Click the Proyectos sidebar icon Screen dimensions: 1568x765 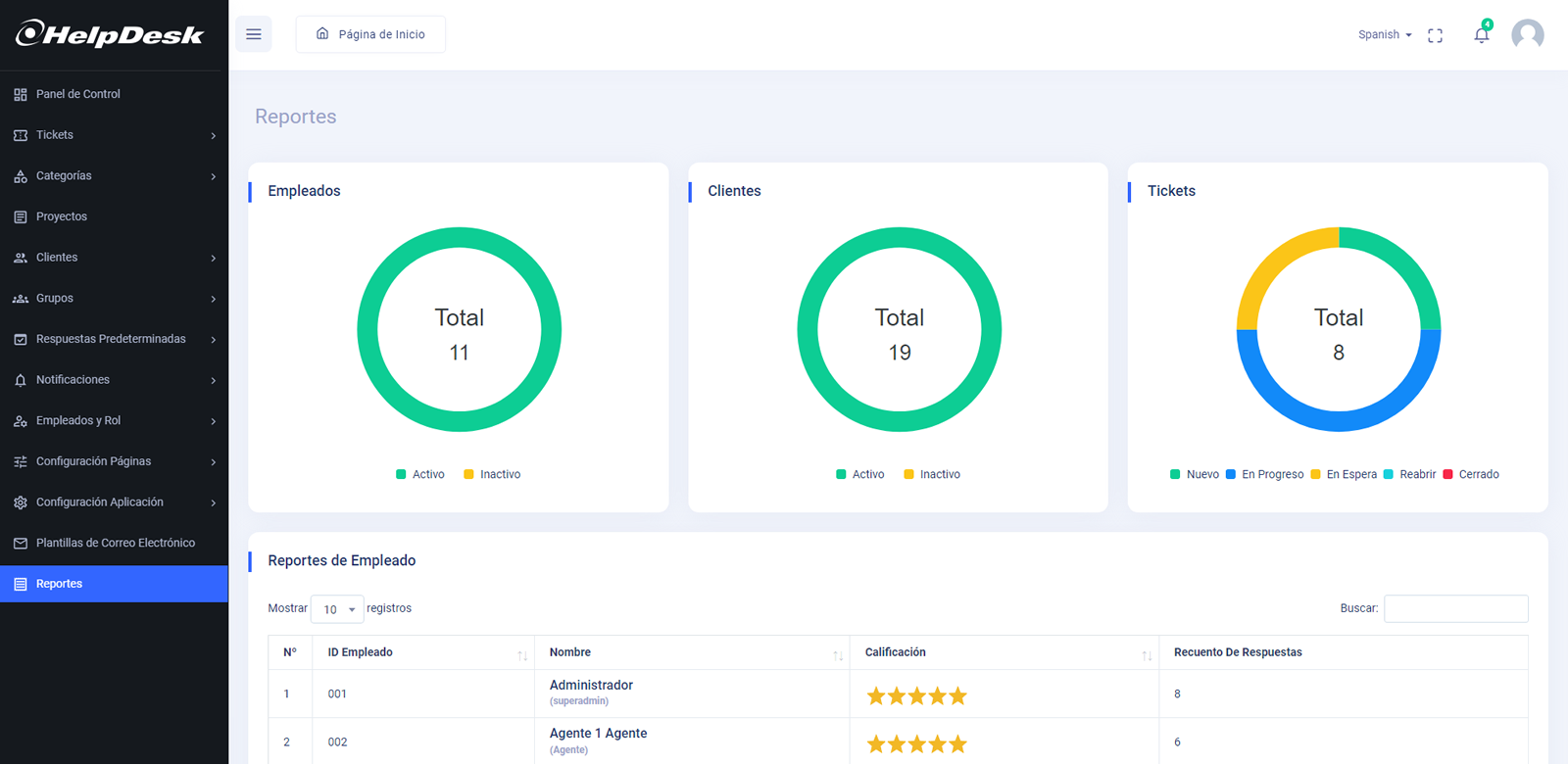[21, 217]
